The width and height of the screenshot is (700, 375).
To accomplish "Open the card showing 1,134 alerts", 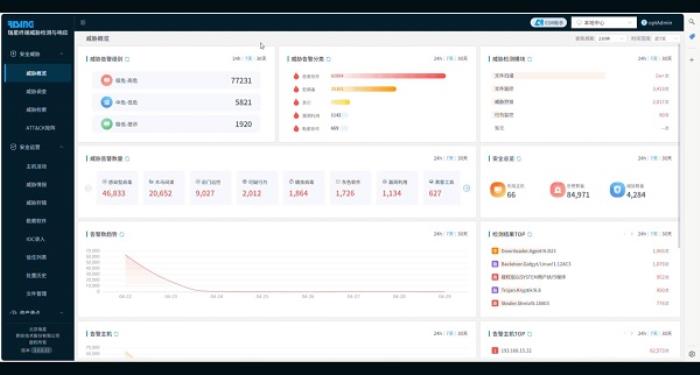I will [397, 188].
